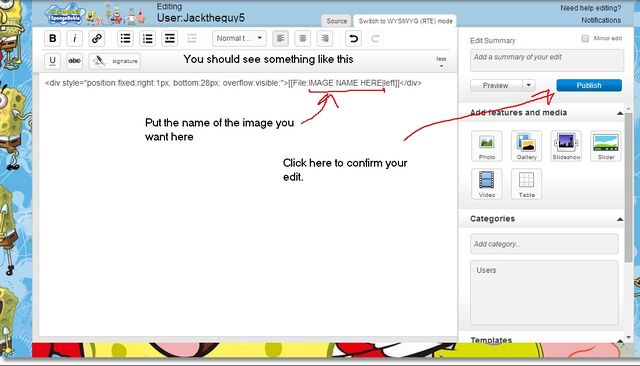Insert numbered list

pos(147,38)
